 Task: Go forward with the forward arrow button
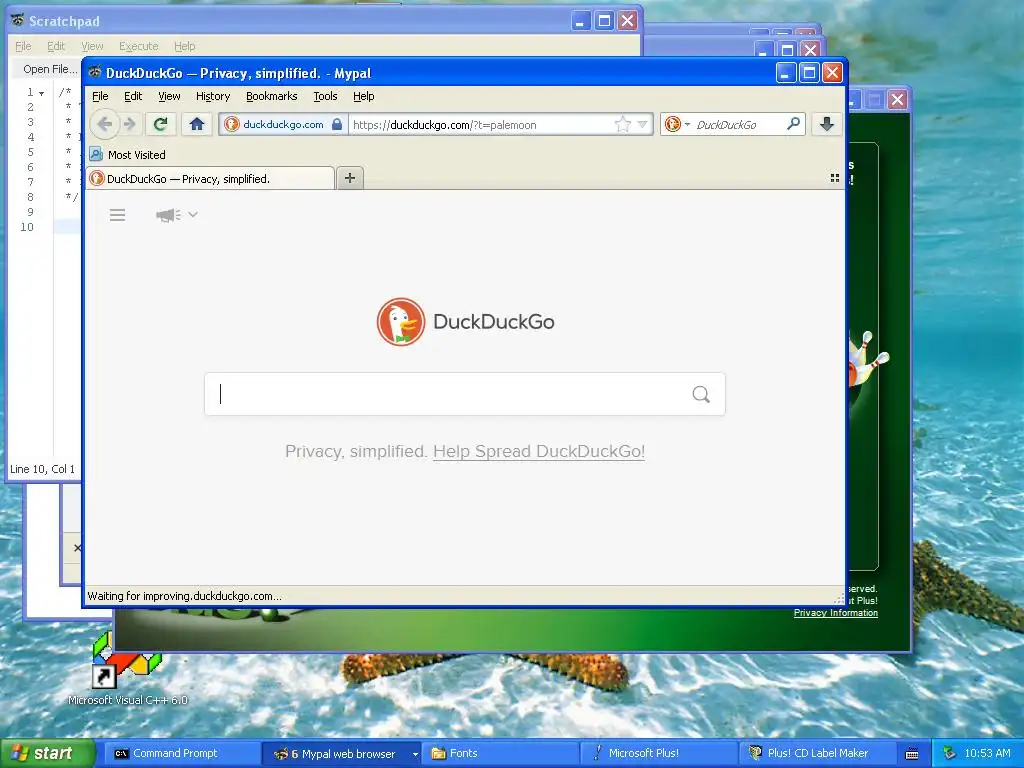tap(130, 124)
